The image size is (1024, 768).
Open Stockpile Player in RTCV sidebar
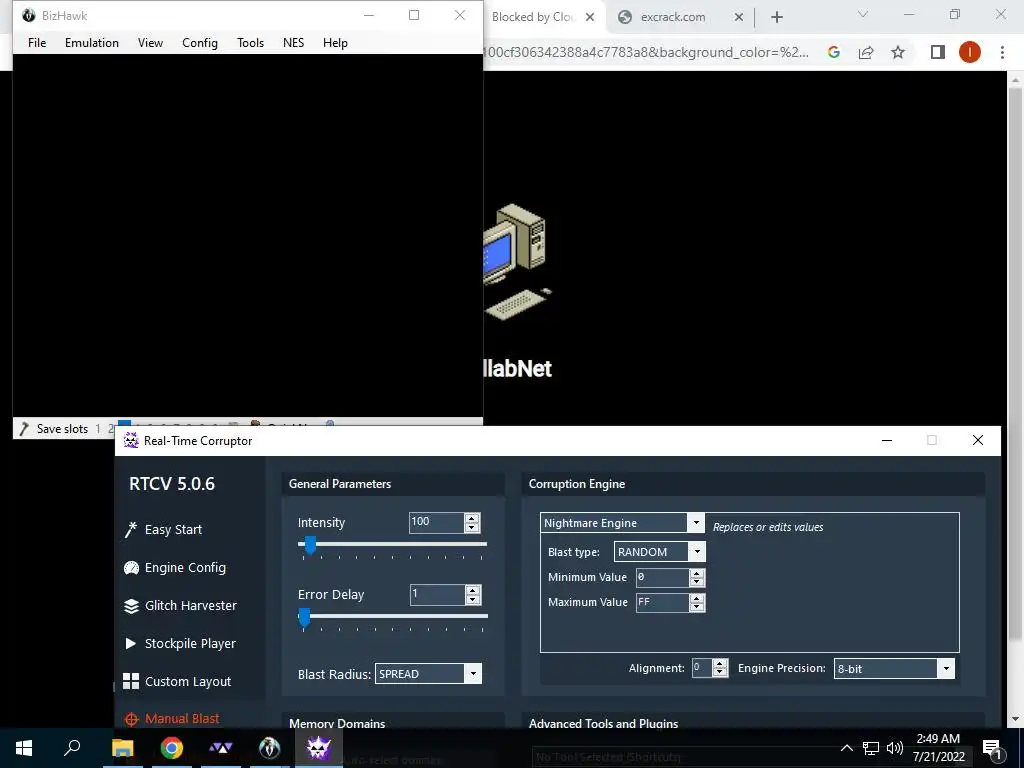point(190,643)
